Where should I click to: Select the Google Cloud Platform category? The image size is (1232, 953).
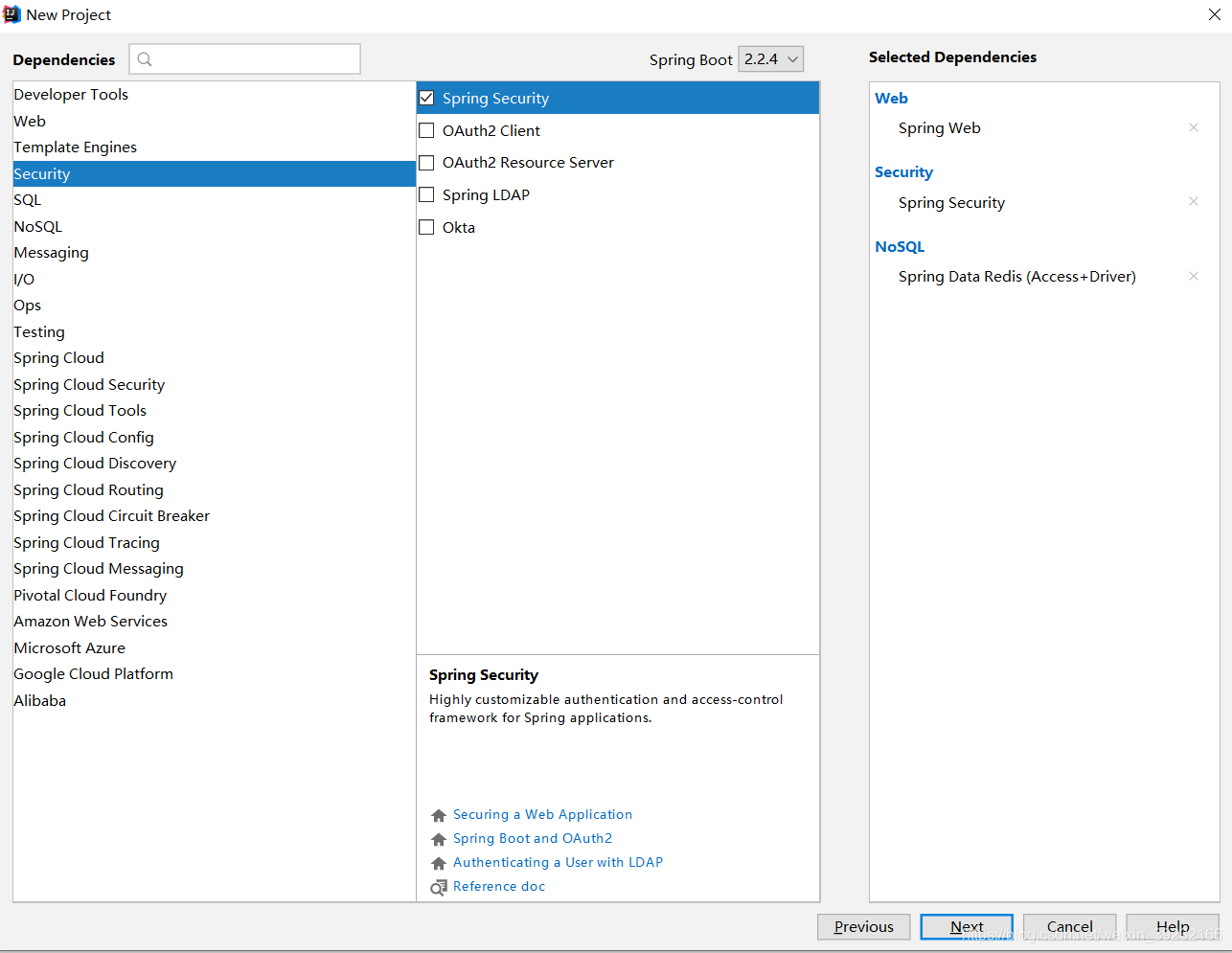214,673
